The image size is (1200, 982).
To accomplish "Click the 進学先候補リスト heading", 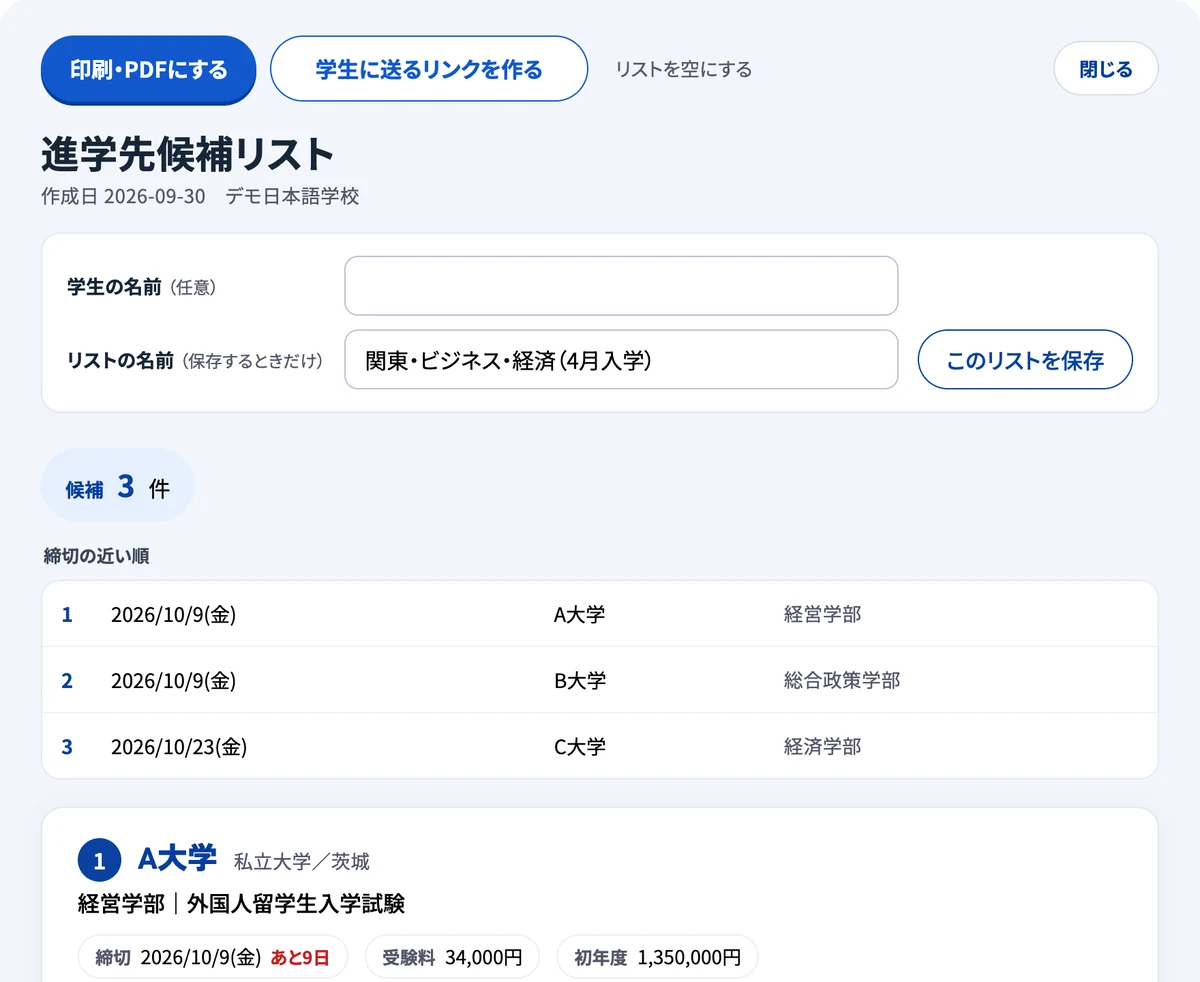I will coord(187,155).
